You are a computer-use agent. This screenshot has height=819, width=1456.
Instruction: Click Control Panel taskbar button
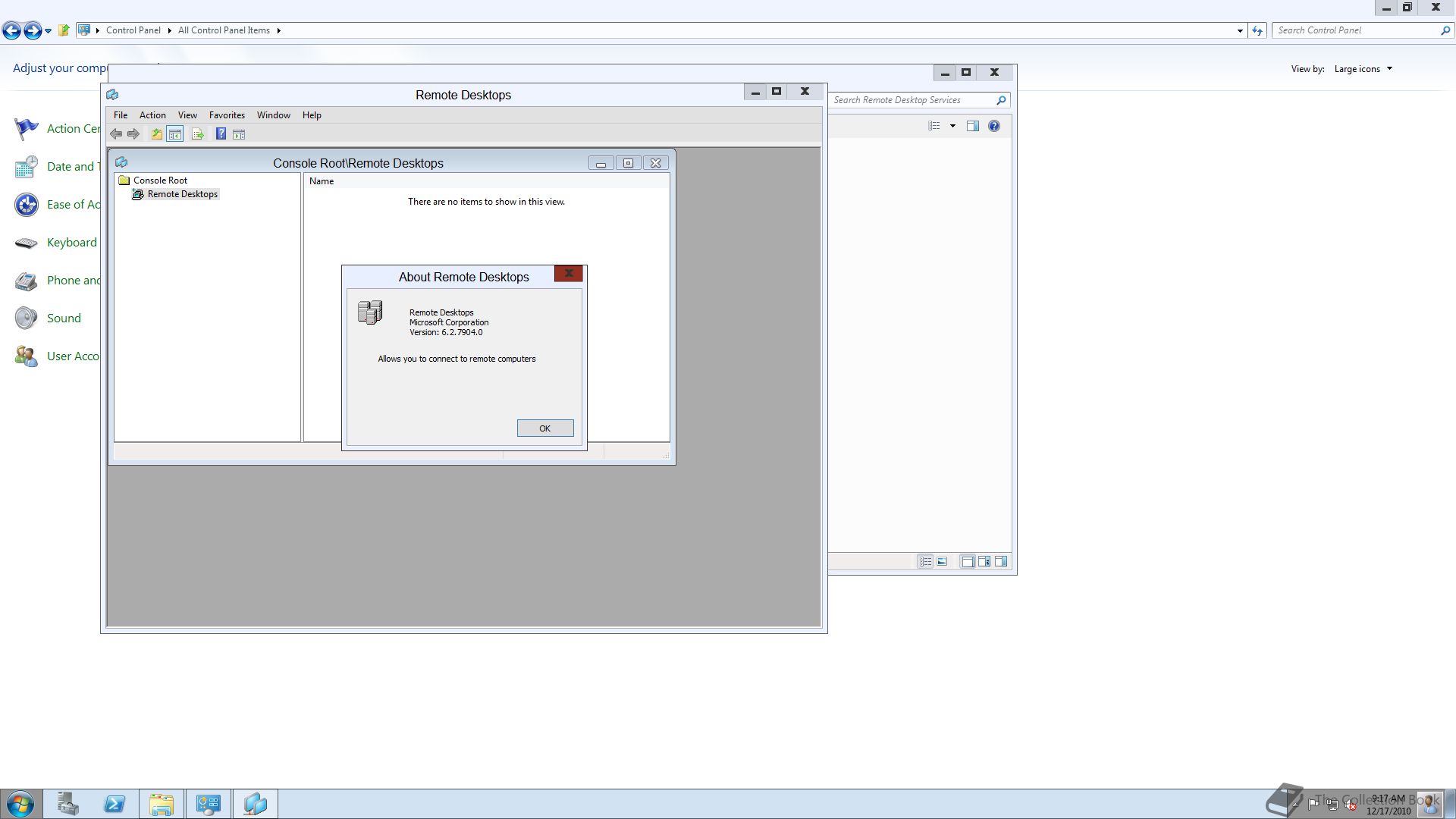[209, 804]
